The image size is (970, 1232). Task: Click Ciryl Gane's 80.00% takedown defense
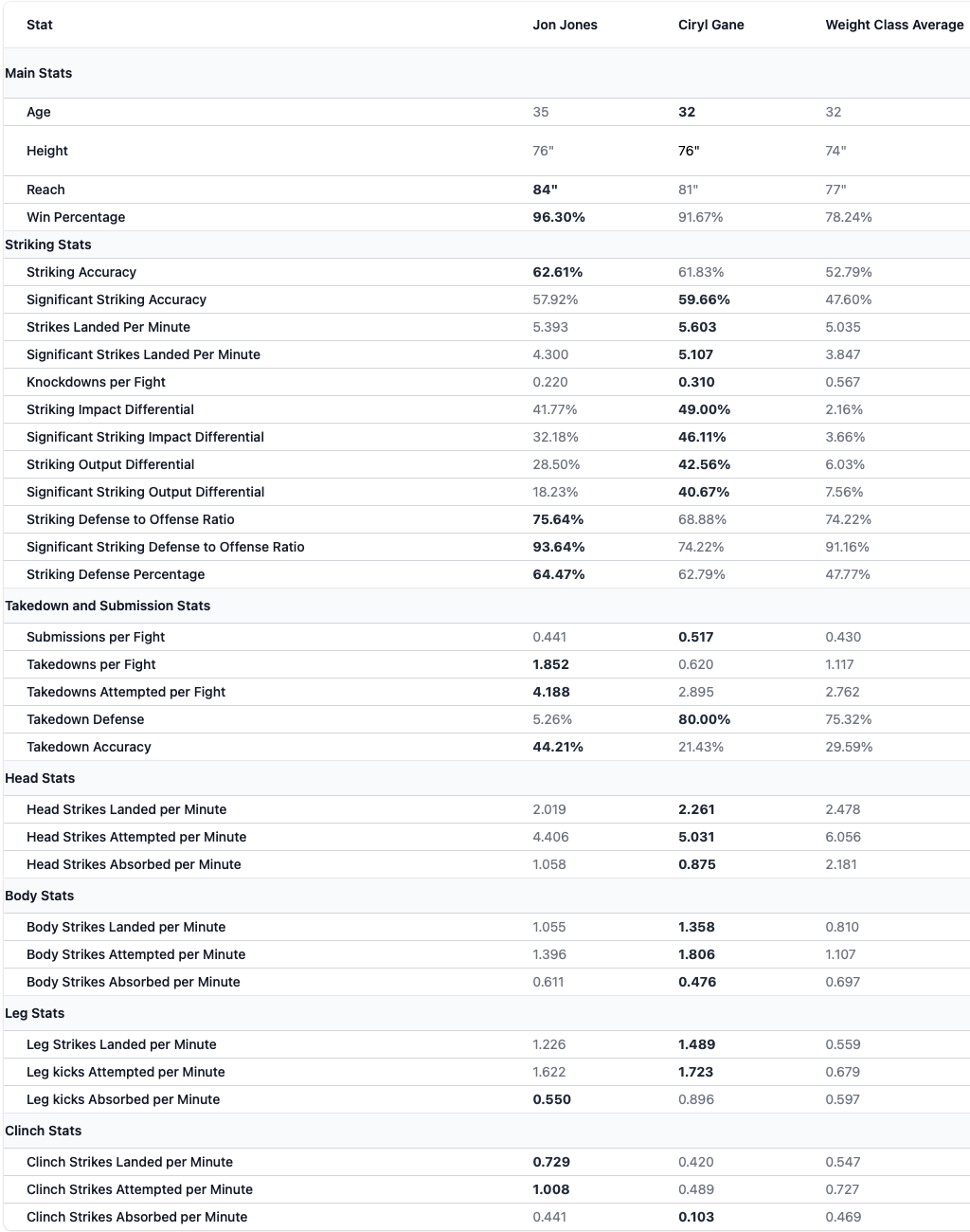pos(704,719)
